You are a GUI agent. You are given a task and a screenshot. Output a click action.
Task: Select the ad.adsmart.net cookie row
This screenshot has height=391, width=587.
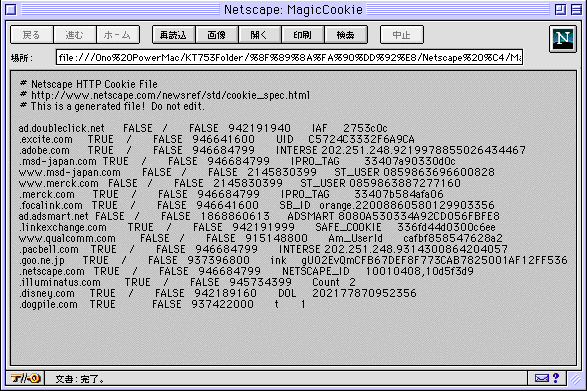click(259, 216)
